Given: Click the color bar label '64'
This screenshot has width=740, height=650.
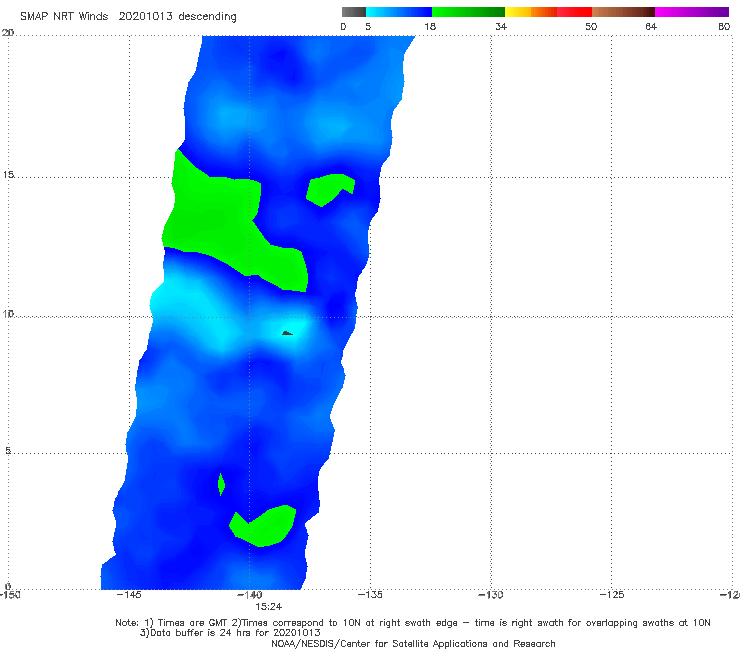Looking at the screenshot, I should 651,26.
